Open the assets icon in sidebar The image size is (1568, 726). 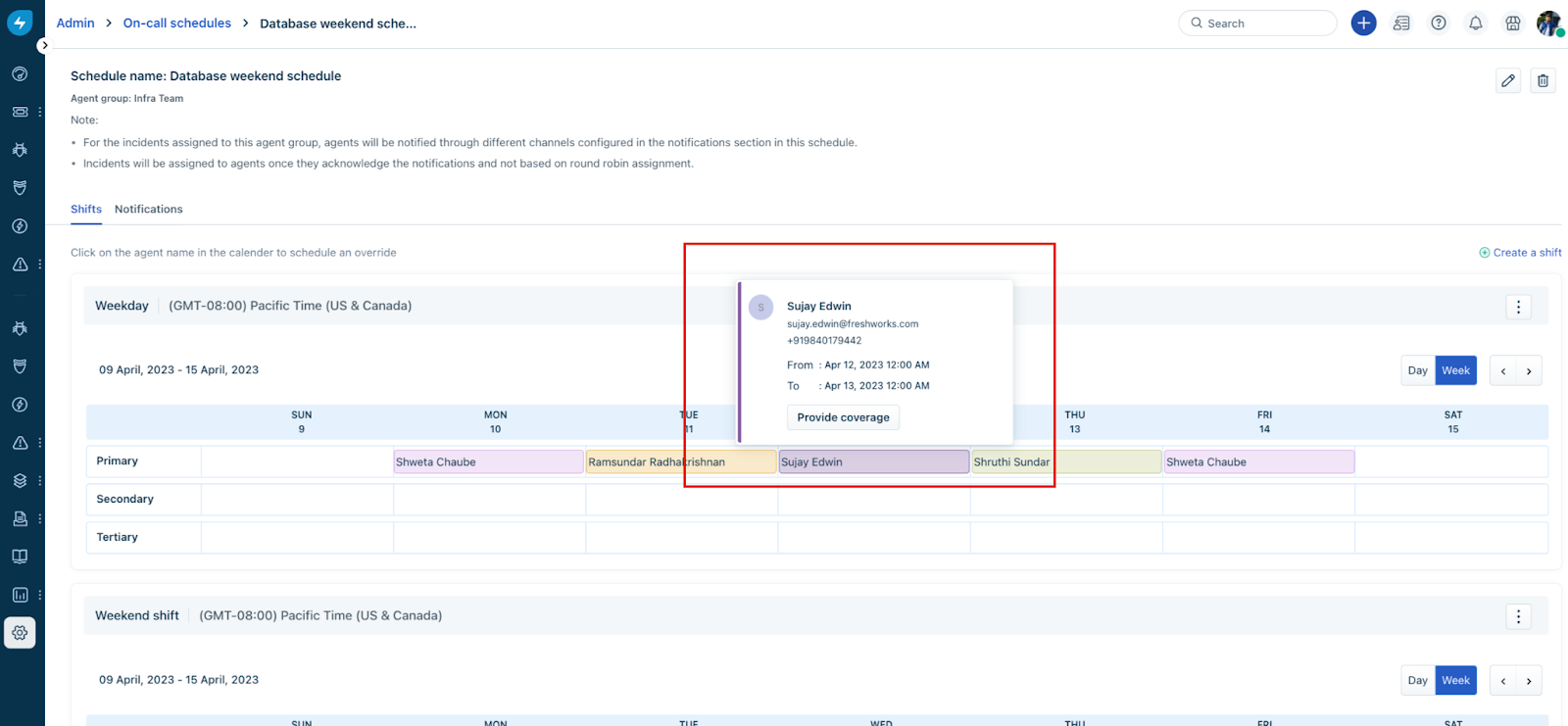click(20, 518)
